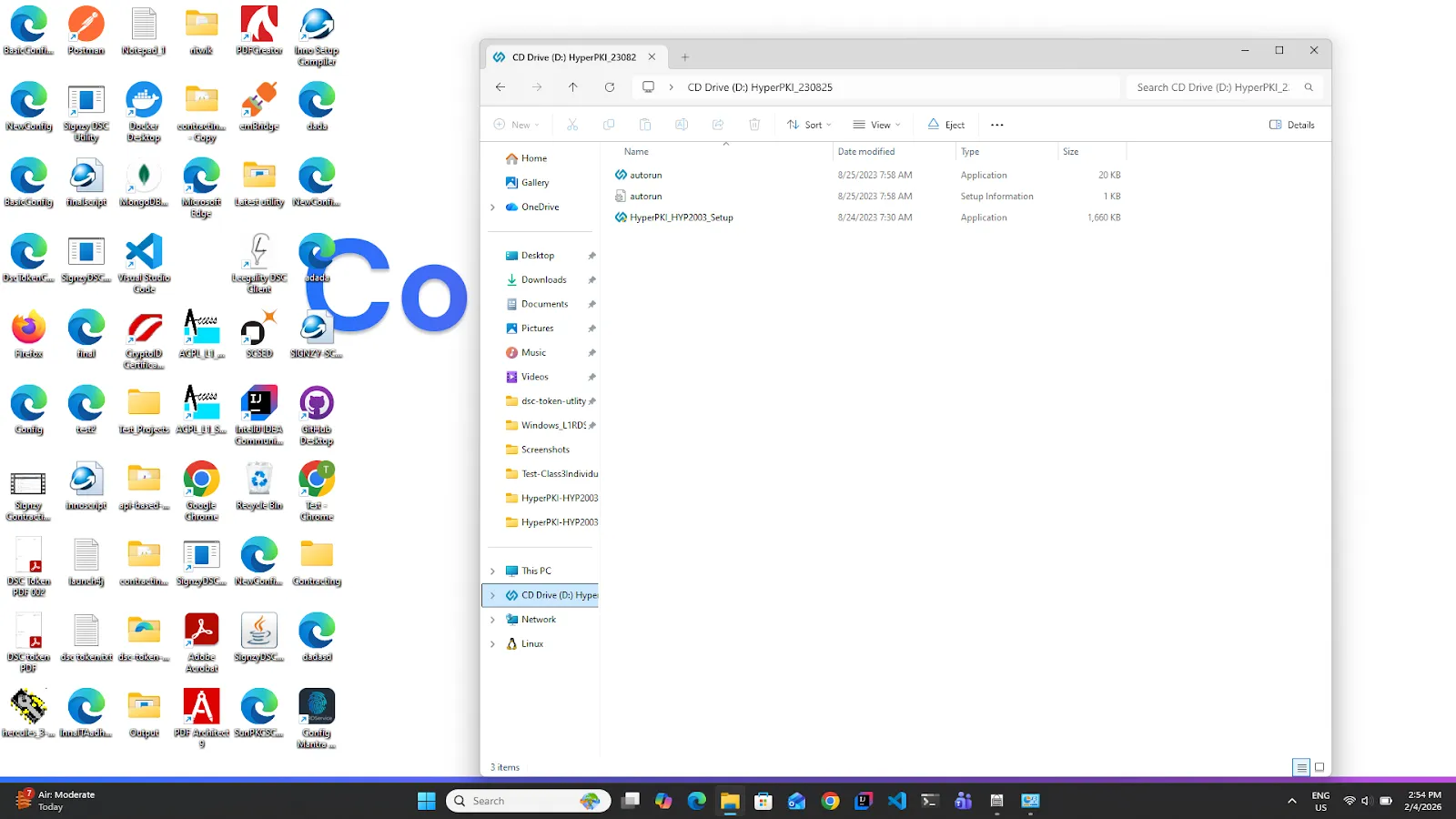1456x819 pixels.
Task: Open the Sort dropdown
Action: [809, 125]
